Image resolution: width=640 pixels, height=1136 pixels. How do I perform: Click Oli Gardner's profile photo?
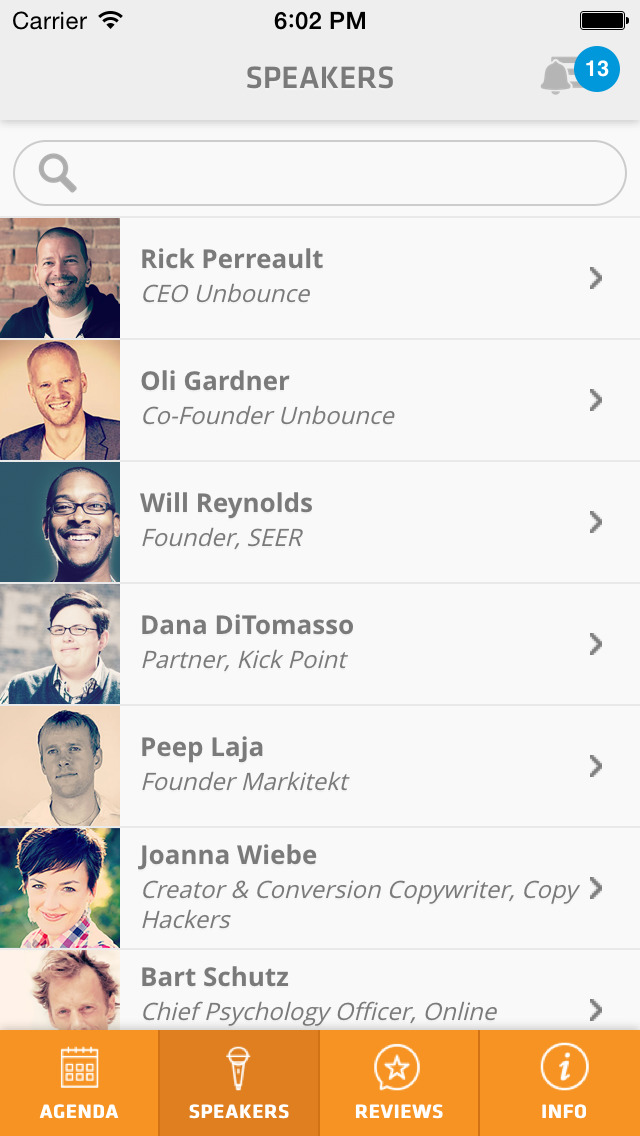pyautogui.click(x=60, y=400)
